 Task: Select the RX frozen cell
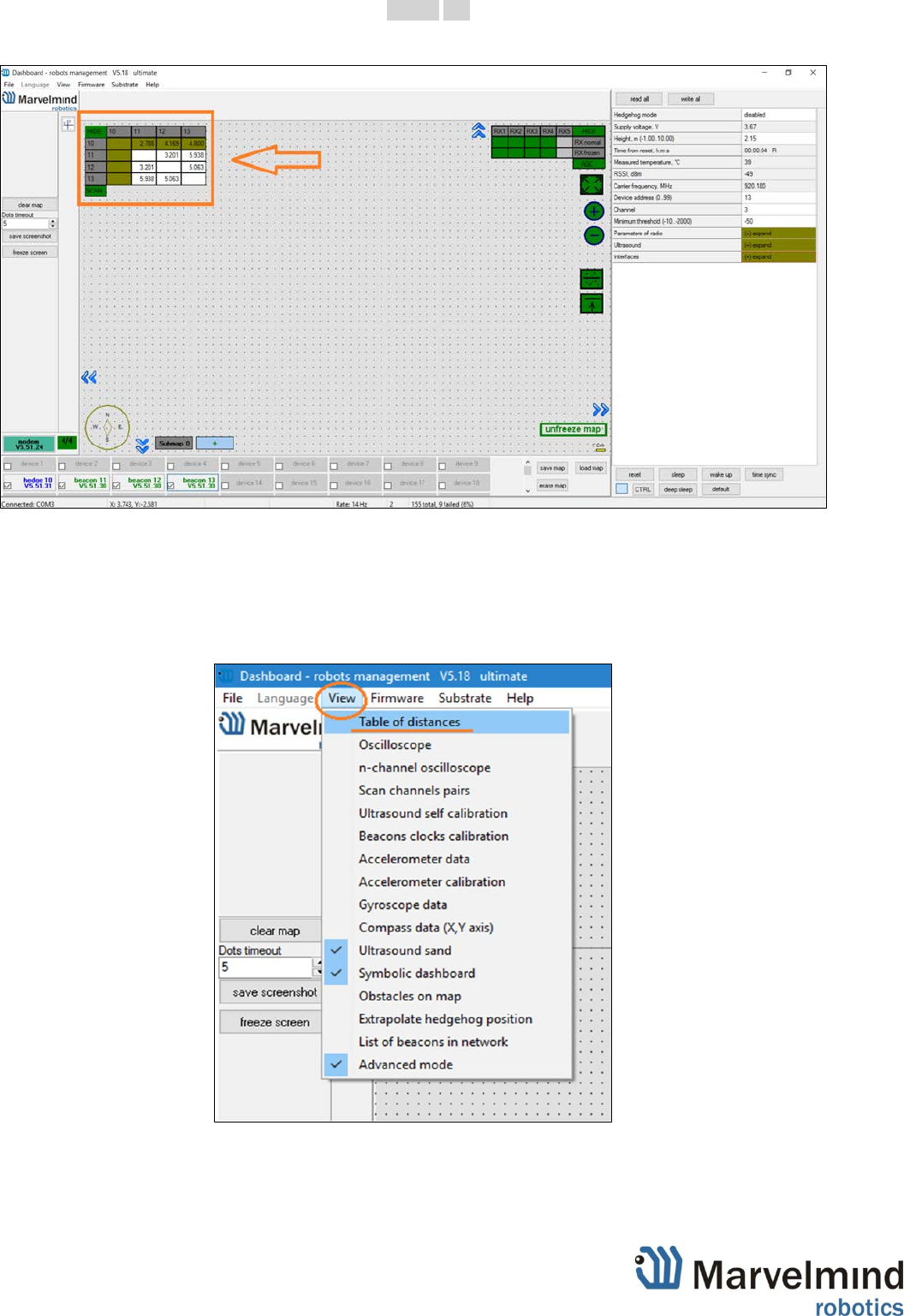pos(588,152)
